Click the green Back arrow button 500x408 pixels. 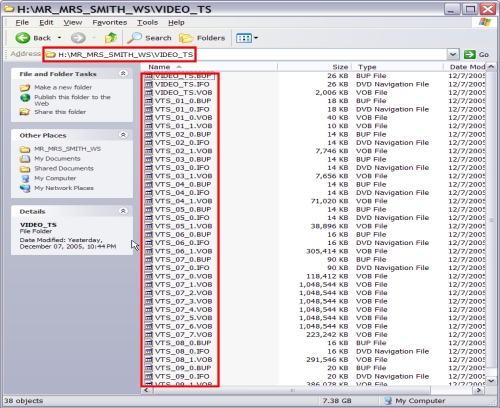tap(23, 38)
